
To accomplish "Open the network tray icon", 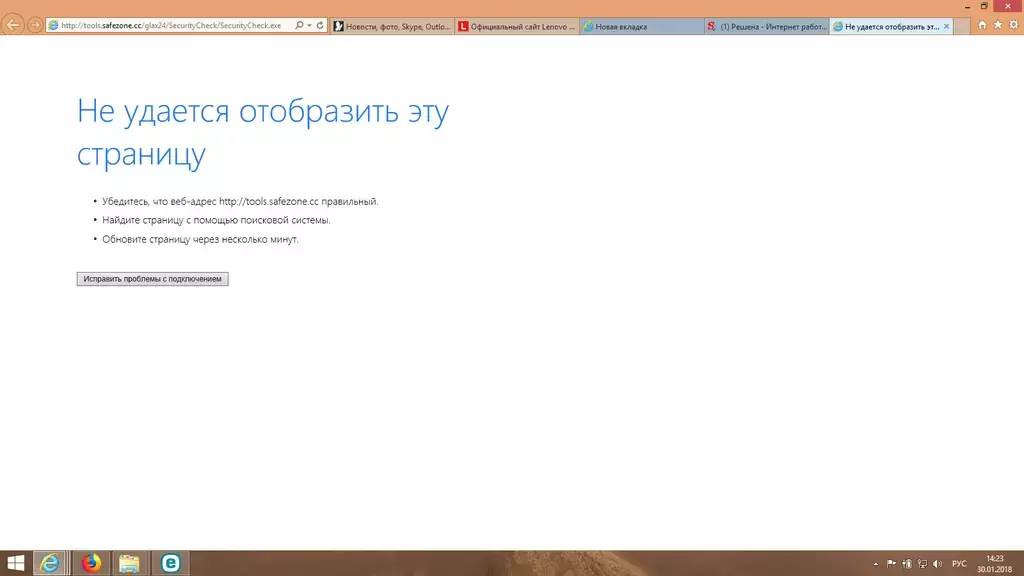I will [x=922, y=563].
